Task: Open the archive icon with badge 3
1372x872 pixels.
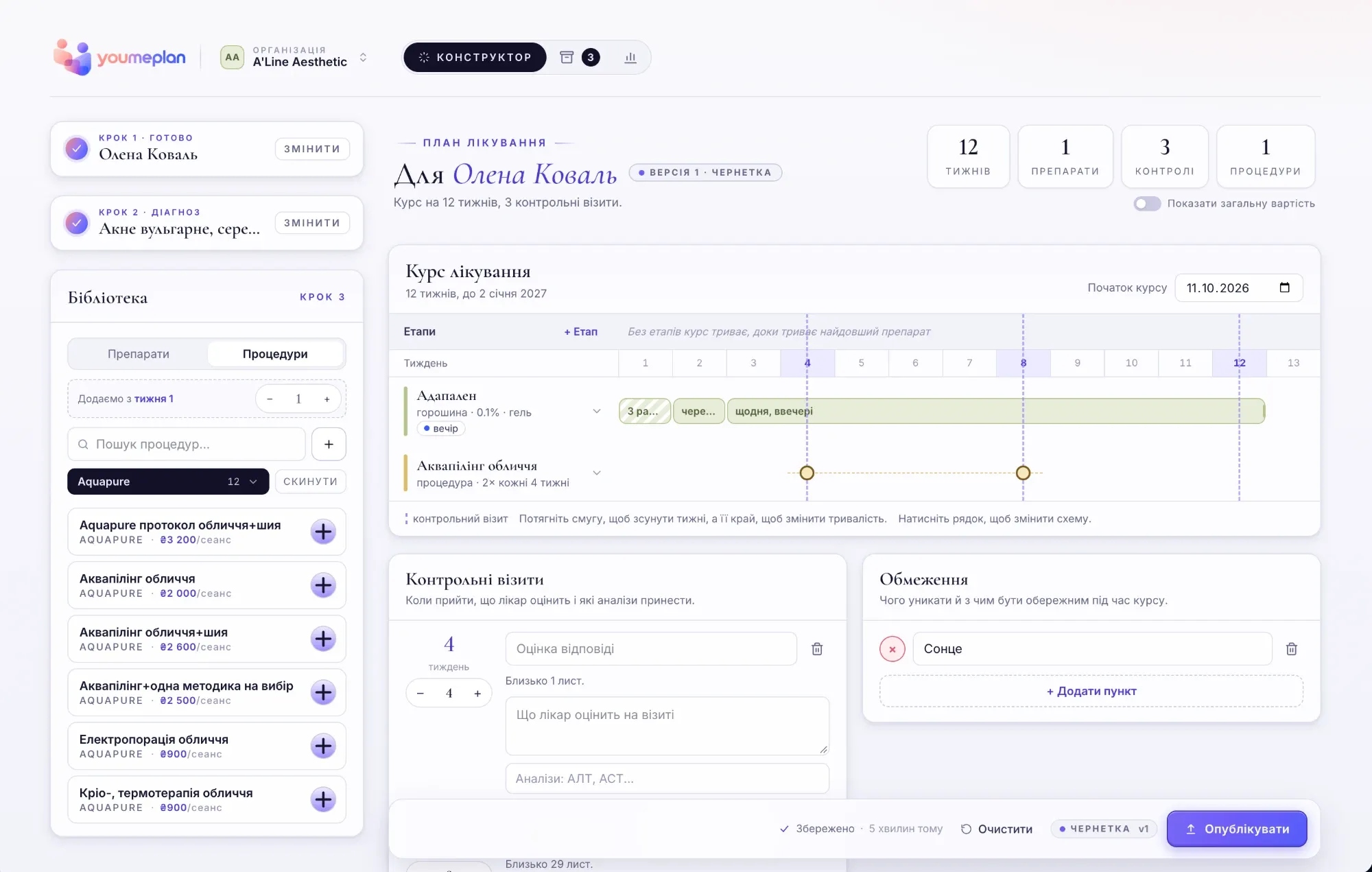Action: click(x=579, y=58)
